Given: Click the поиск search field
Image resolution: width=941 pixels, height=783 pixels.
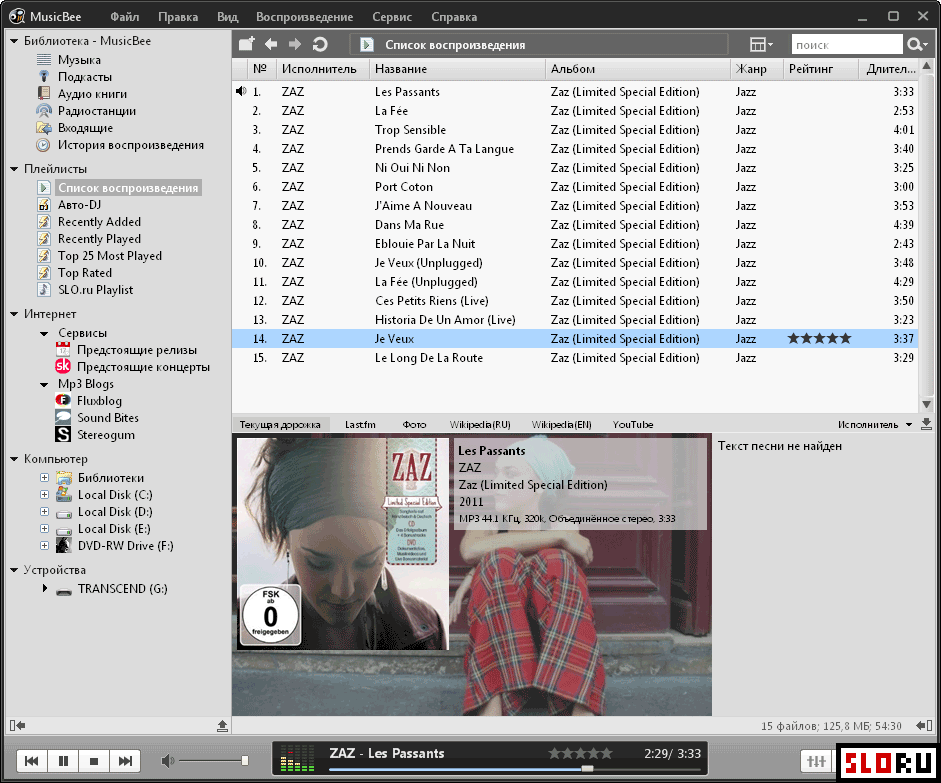Looking at the screenshot, I should coord(847,44).
